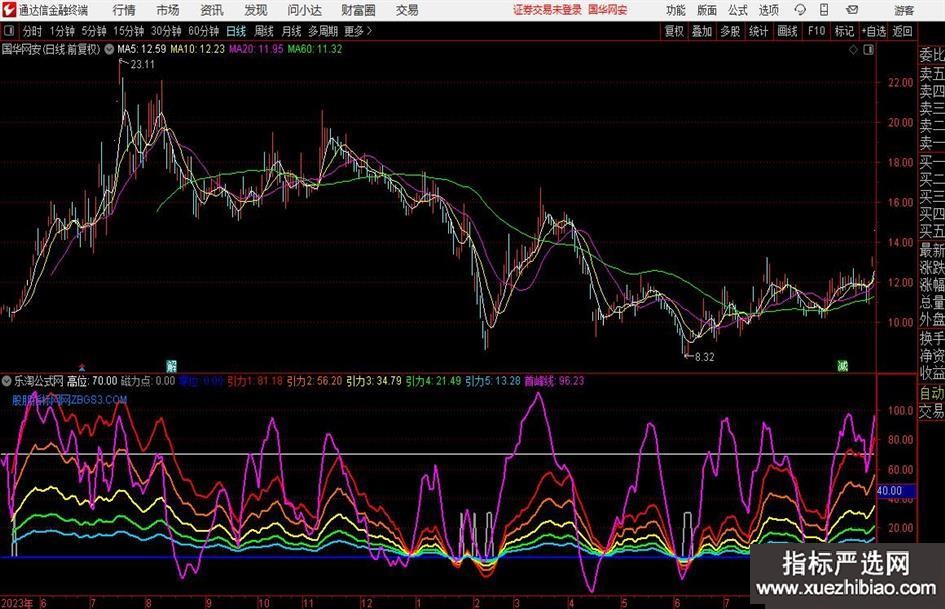
Task: Click the 乐淘公式网 indicator name
Action: (x=39, y=381)
